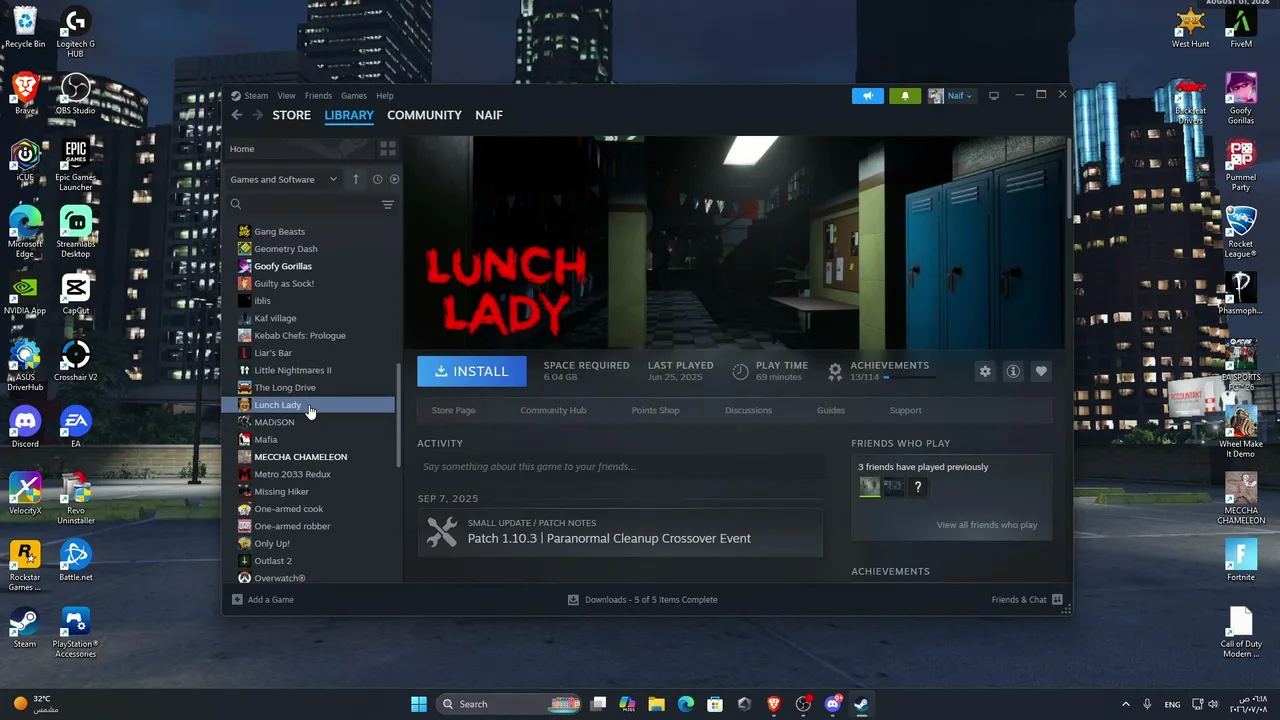Viewport: 1280px width, 720px height.
Task: Switch to the COMMUNITY tab
Action: coord(424,115)
